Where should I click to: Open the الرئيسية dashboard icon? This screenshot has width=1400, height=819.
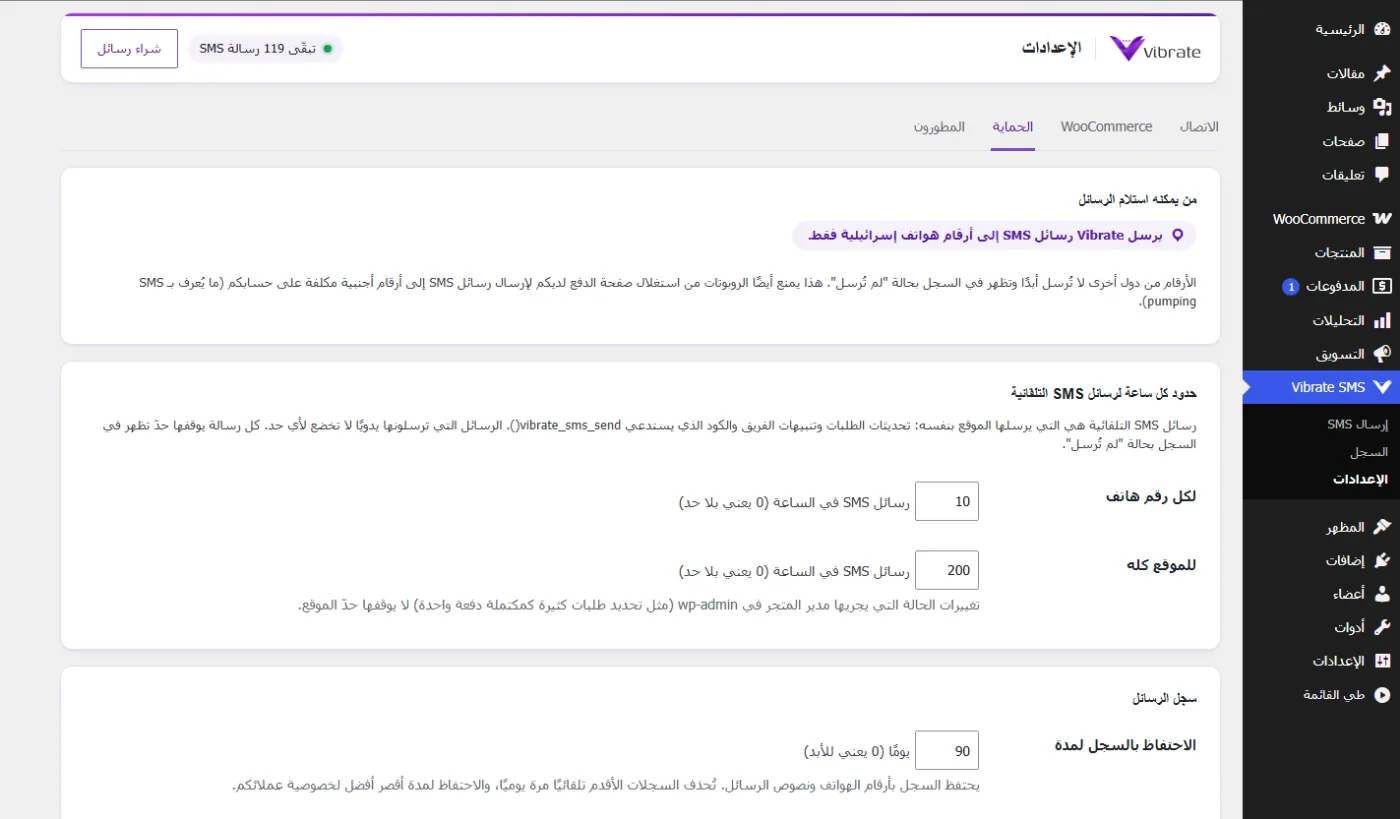pyautogui.click(x=1382, y=30)
